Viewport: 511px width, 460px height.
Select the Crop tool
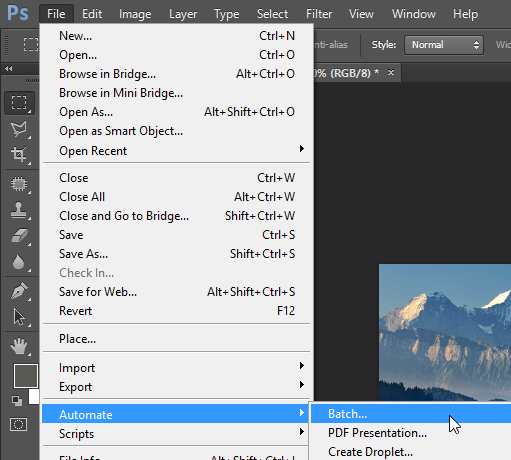[19, 154]
